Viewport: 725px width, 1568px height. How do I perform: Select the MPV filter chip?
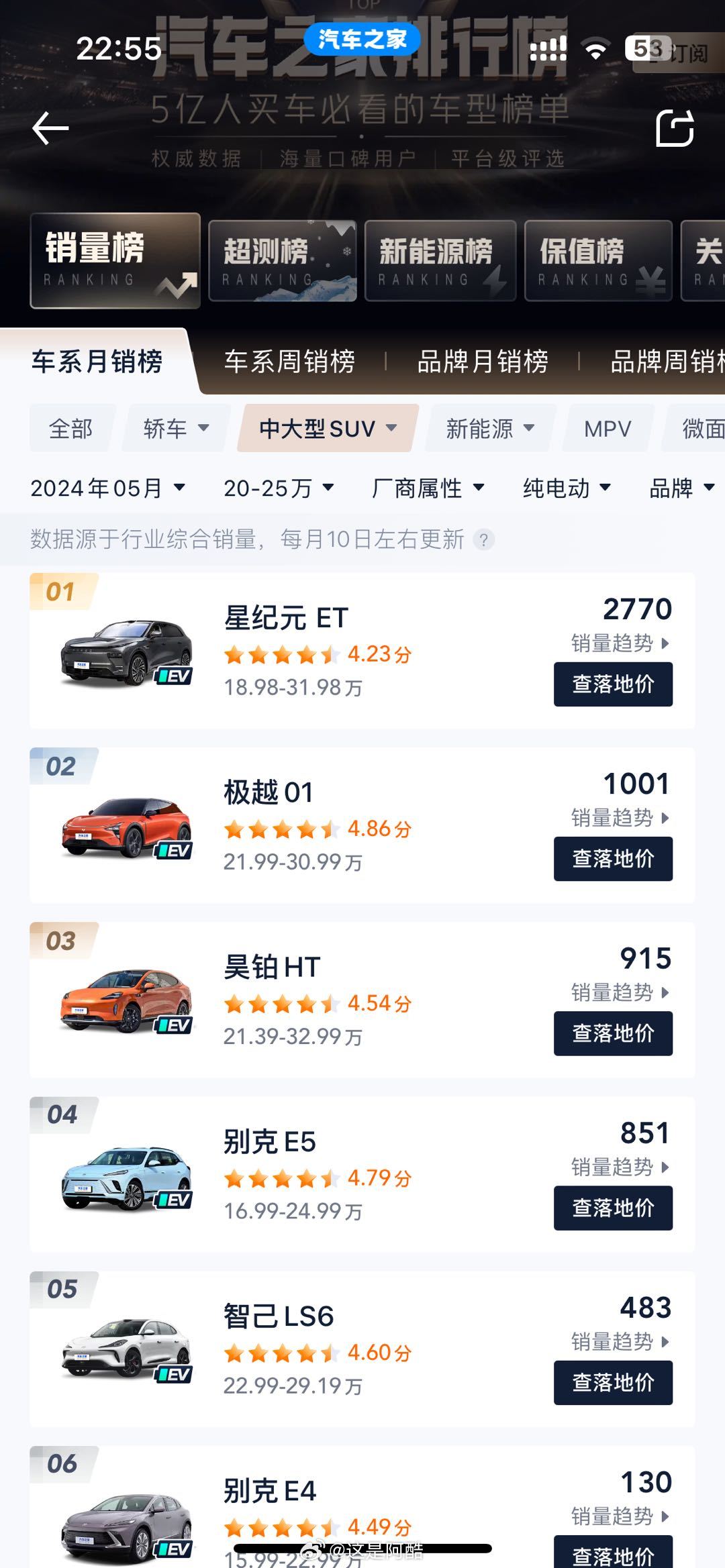(x=608, y=428)
